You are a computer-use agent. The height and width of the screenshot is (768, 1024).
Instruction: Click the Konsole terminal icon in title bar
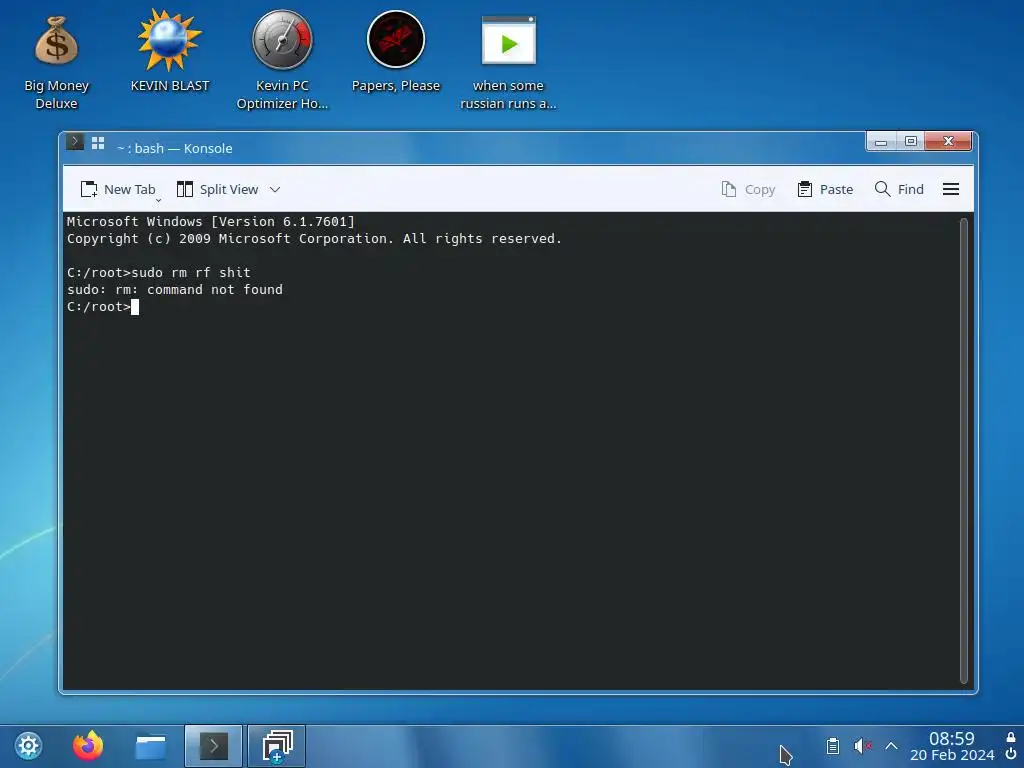tap(75, 142)
